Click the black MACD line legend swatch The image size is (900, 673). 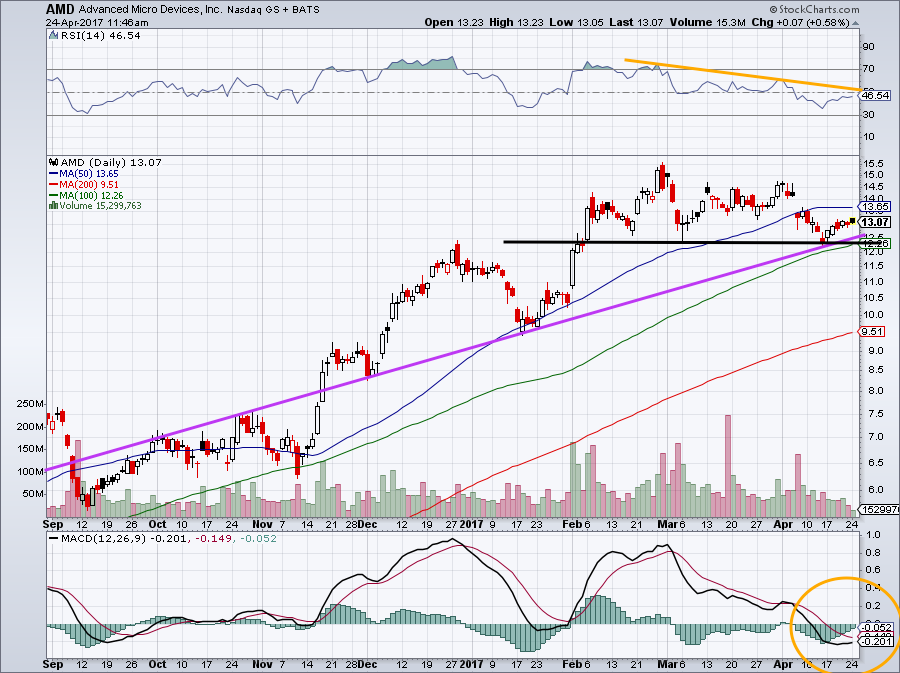point(54,539)
